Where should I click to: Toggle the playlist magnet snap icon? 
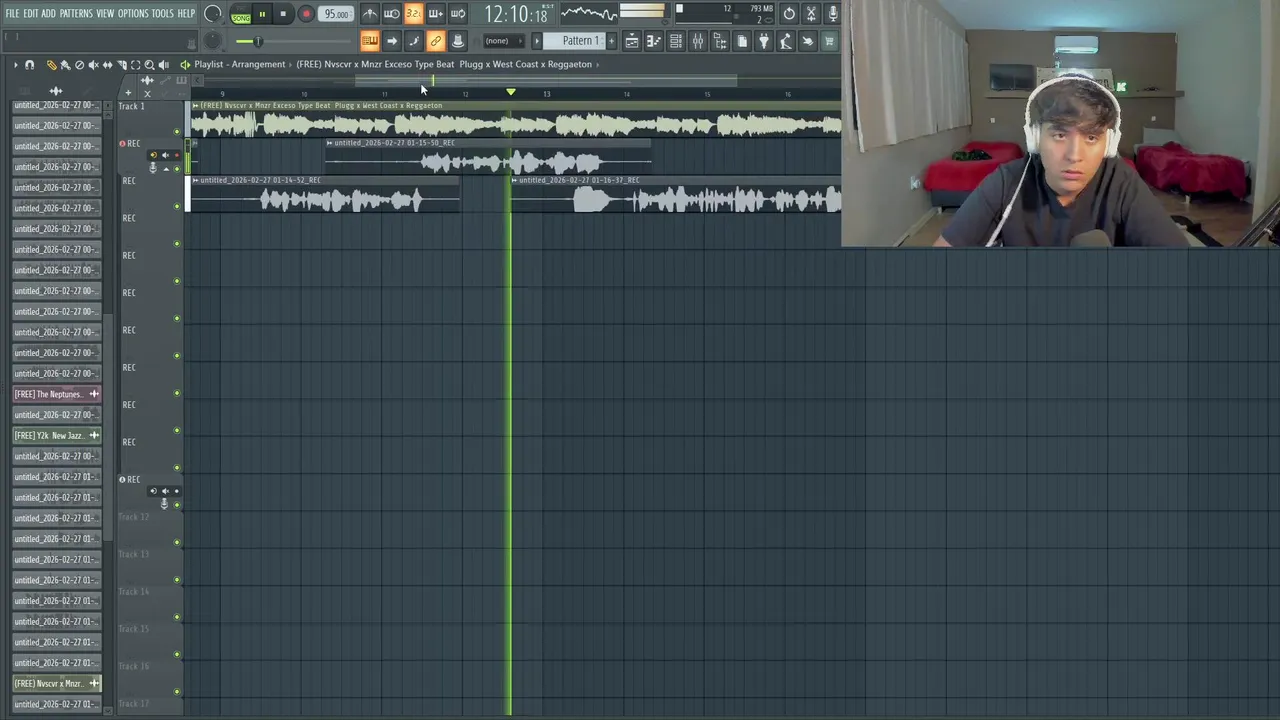[30, 65]
